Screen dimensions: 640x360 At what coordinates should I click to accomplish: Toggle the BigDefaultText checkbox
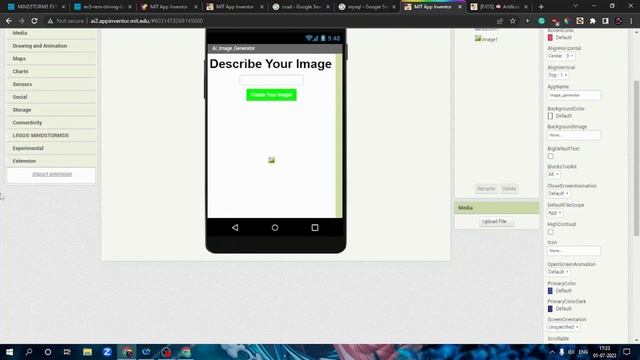[x=550, y=156]
